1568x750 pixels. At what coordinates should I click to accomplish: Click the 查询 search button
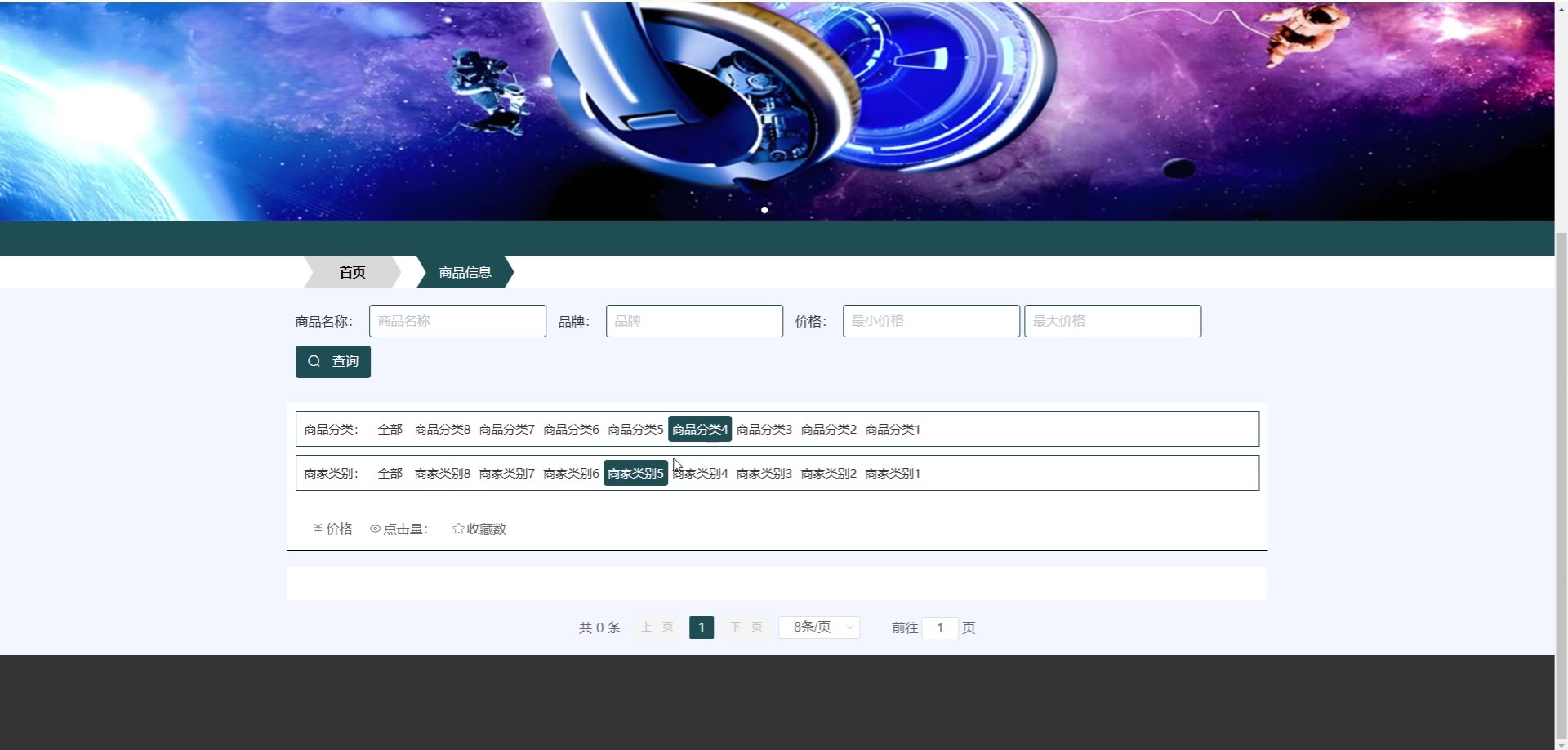pyautogui.click(x=333, y=362)
